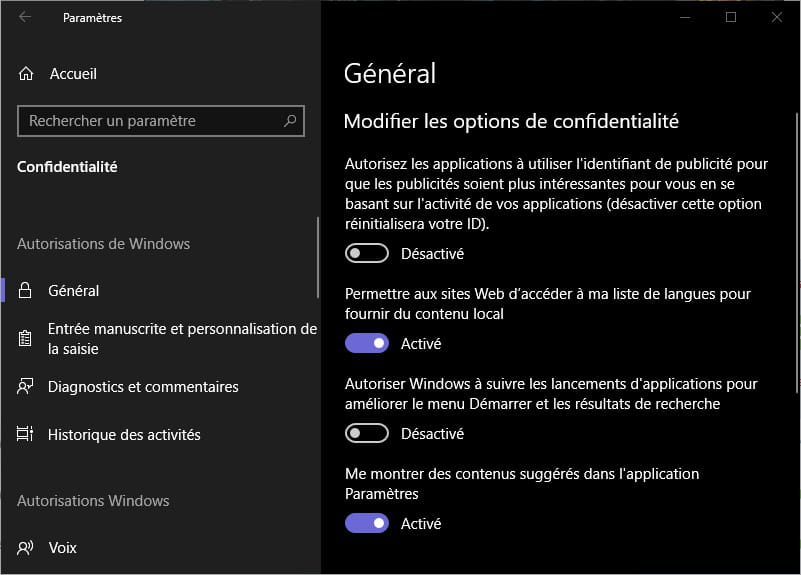Disable the language list access toggle

366,344
